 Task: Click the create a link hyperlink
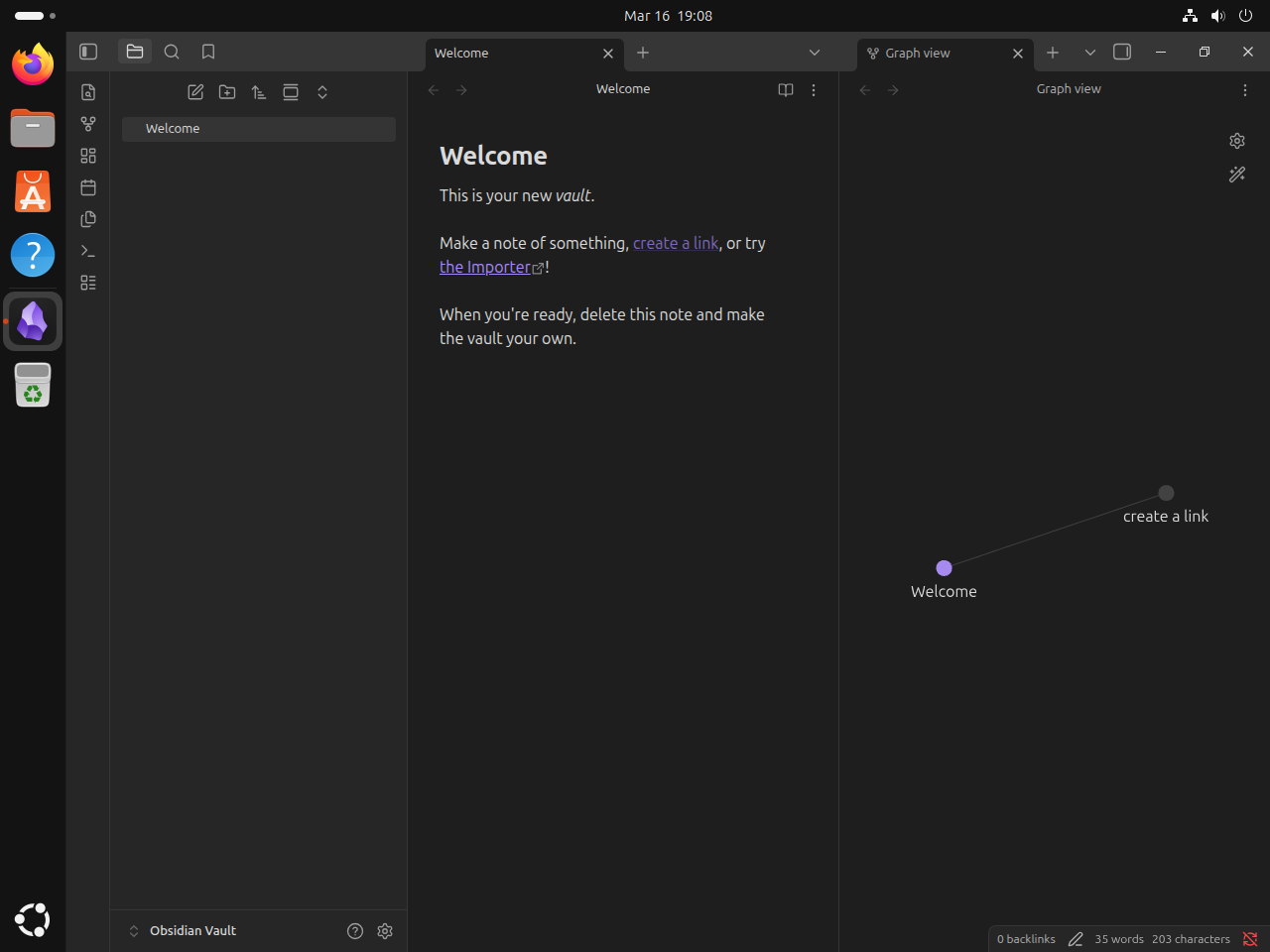[x=676, y=243]
